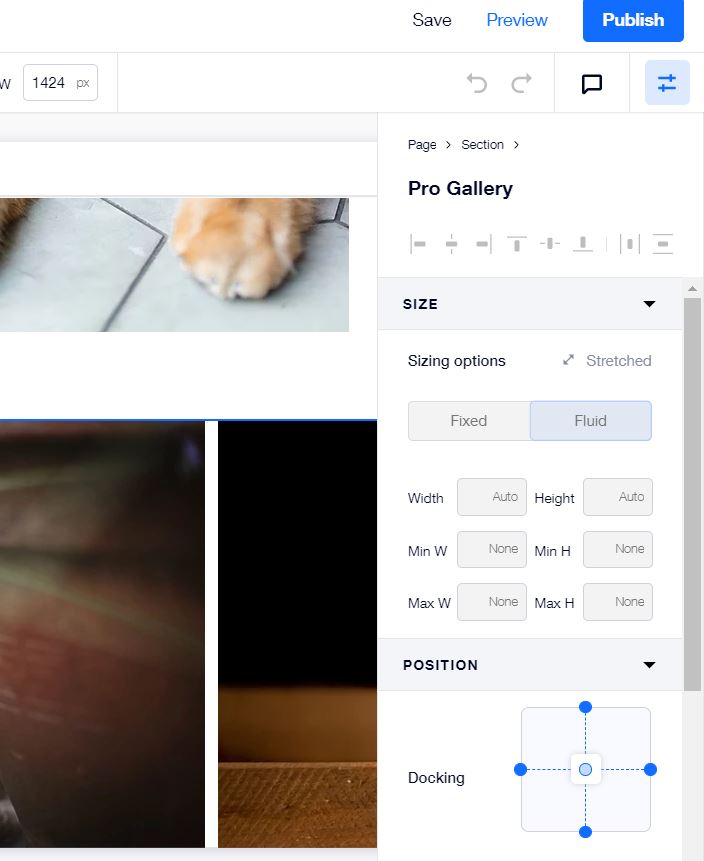Align element horizontally centered icon
The height and width of the screenshot is (861, 704).
(x=451, y=244)
